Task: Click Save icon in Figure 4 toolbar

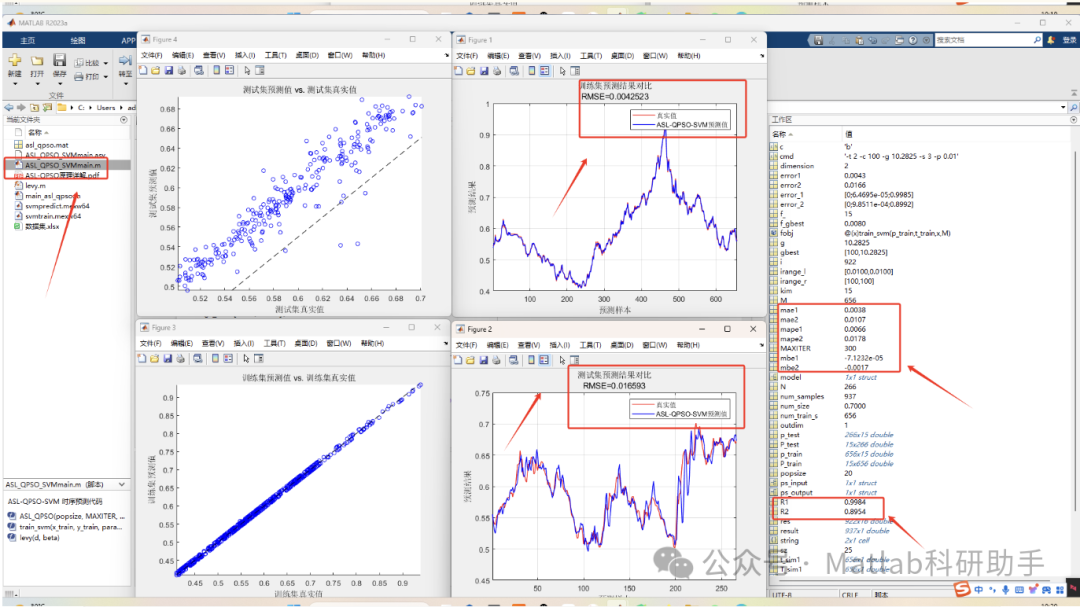Action: click(169, 70)
